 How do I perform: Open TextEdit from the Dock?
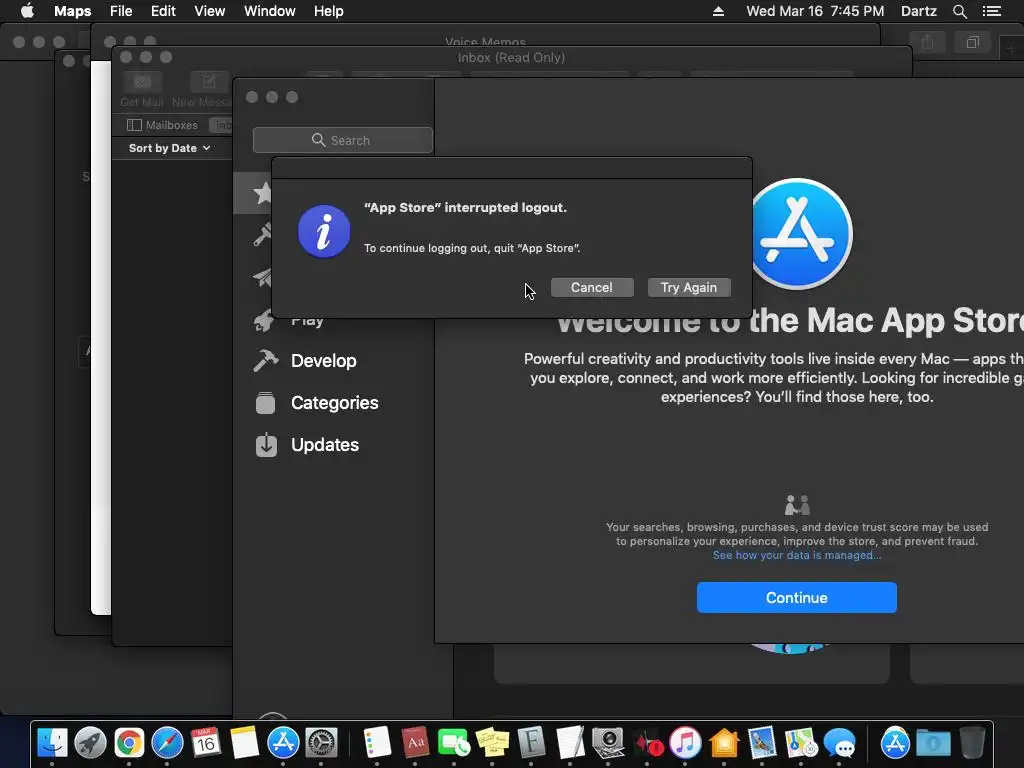569,743
